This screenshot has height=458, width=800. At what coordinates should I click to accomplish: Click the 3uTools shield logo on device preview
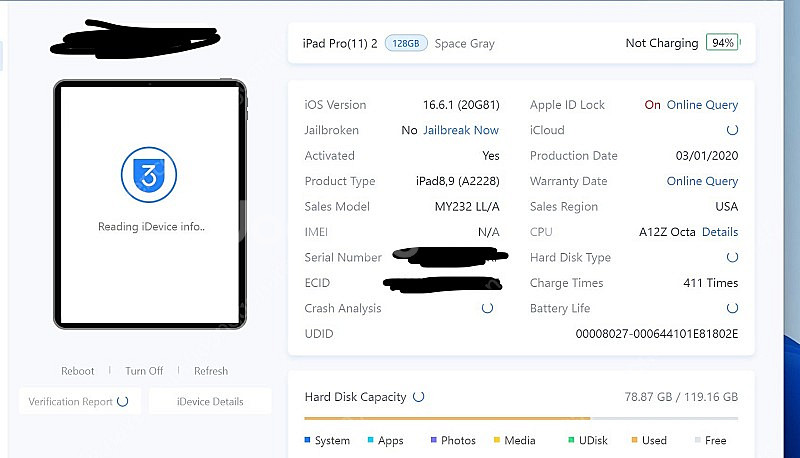click(x=149, y=175)
